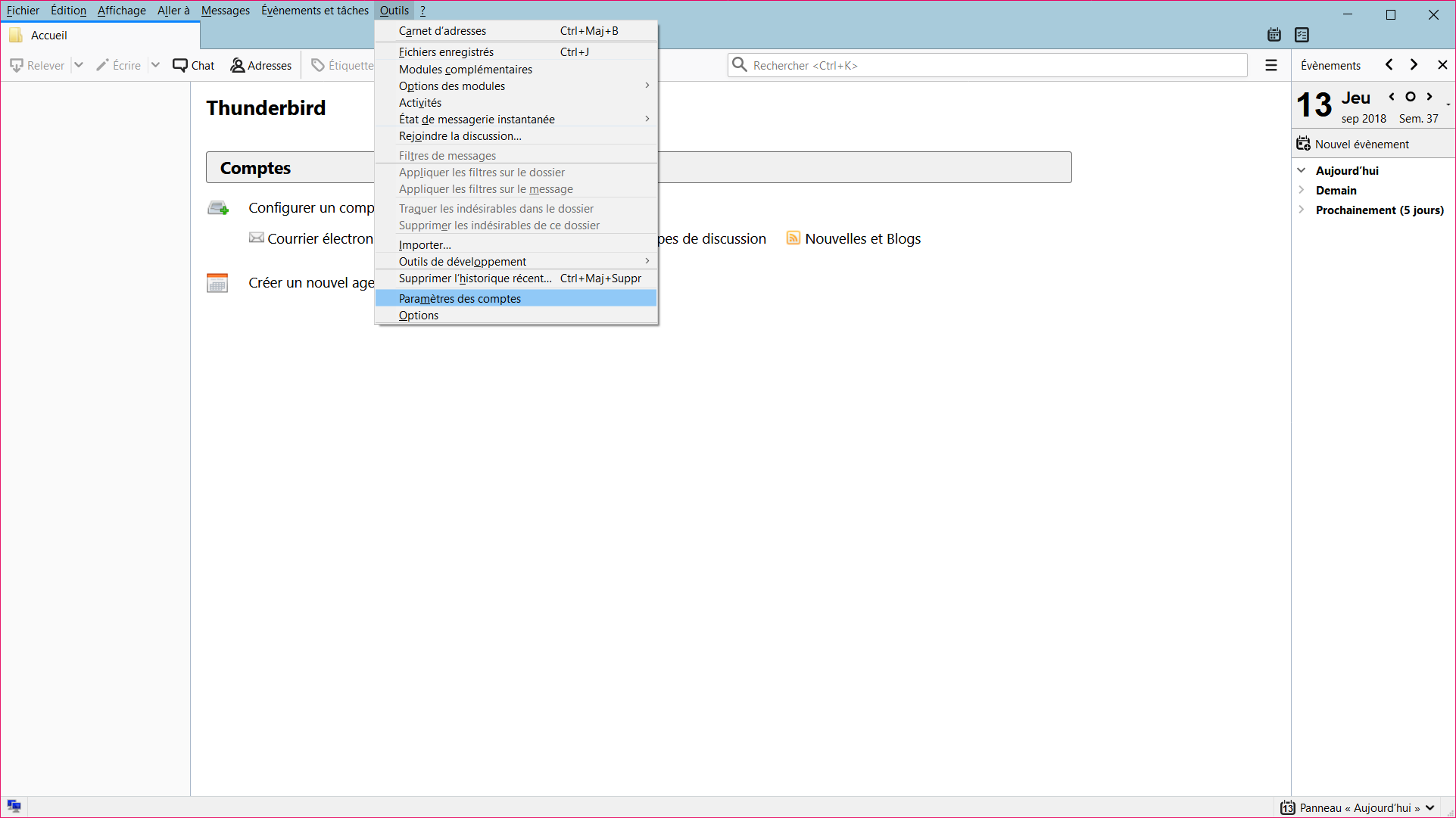This screenshot has height=818, width=1456.
Task: Click the Relever get messages button
Action: coord(37,66)
